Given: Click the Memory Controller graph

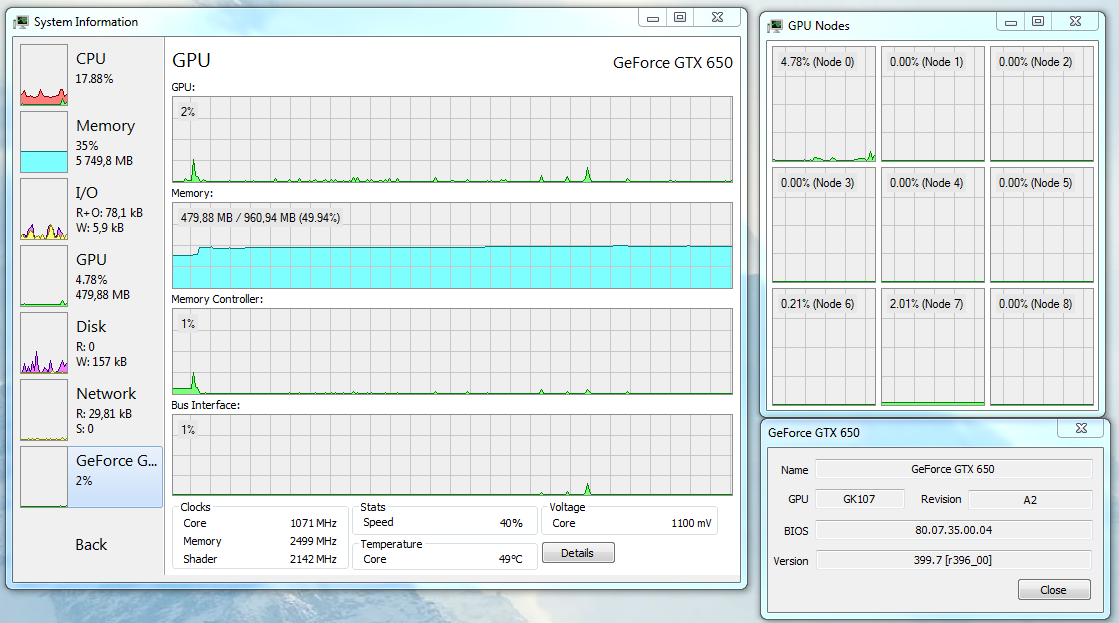Looking at the screenshot, I should (452, 351).
